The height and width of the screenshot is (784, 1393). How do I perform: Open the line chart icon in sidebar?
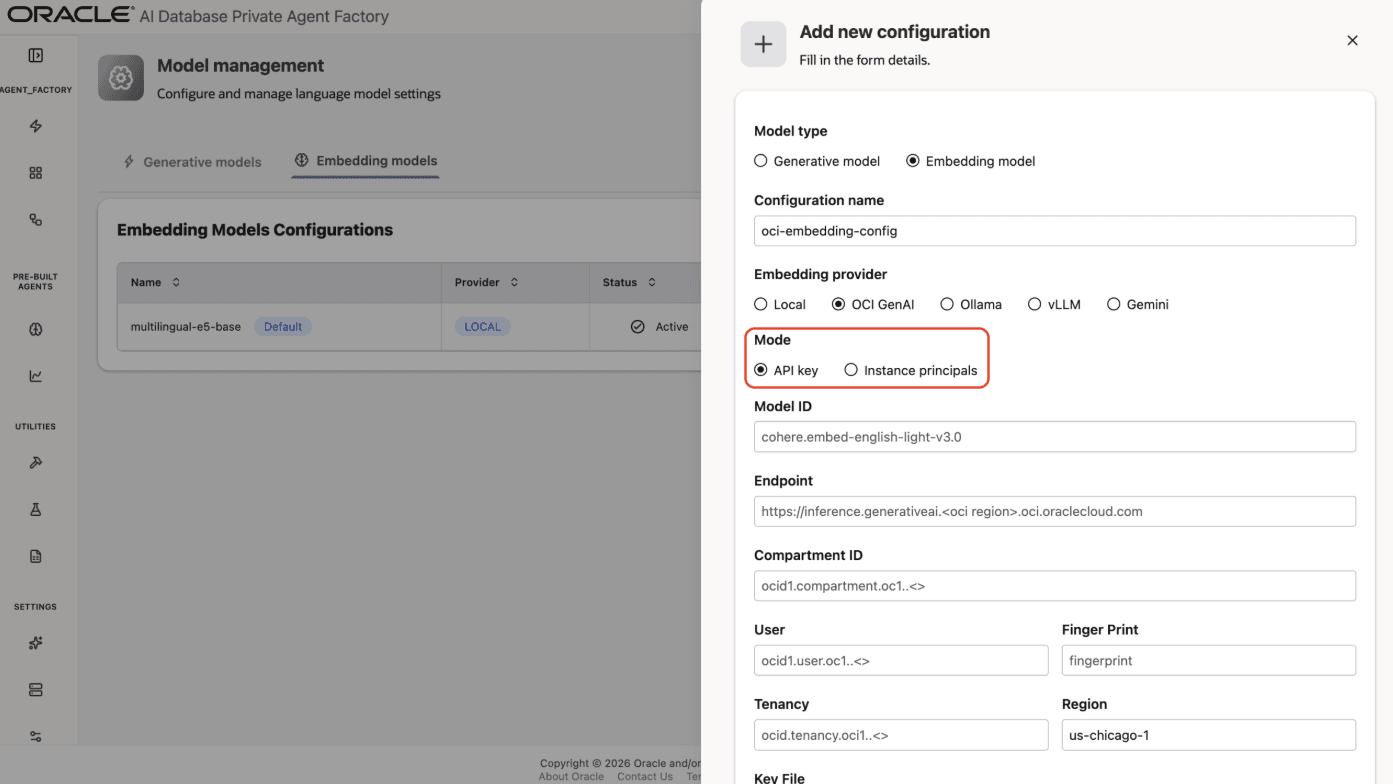(36, 376)
